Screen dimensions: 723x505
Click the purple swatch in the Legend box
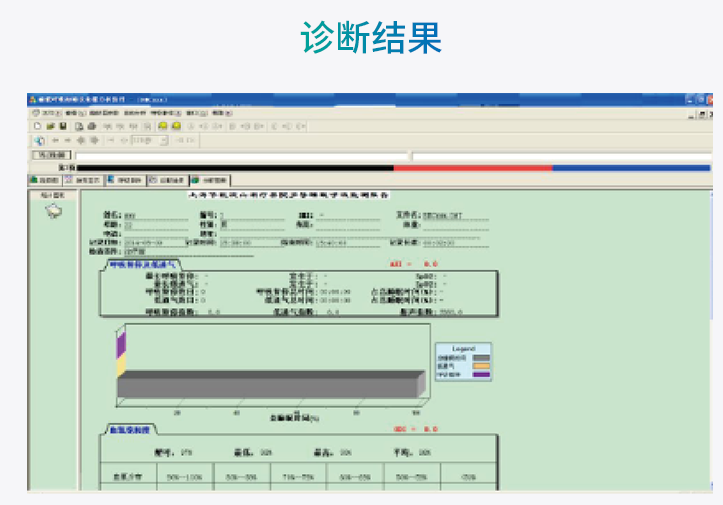tap(481, 374)
